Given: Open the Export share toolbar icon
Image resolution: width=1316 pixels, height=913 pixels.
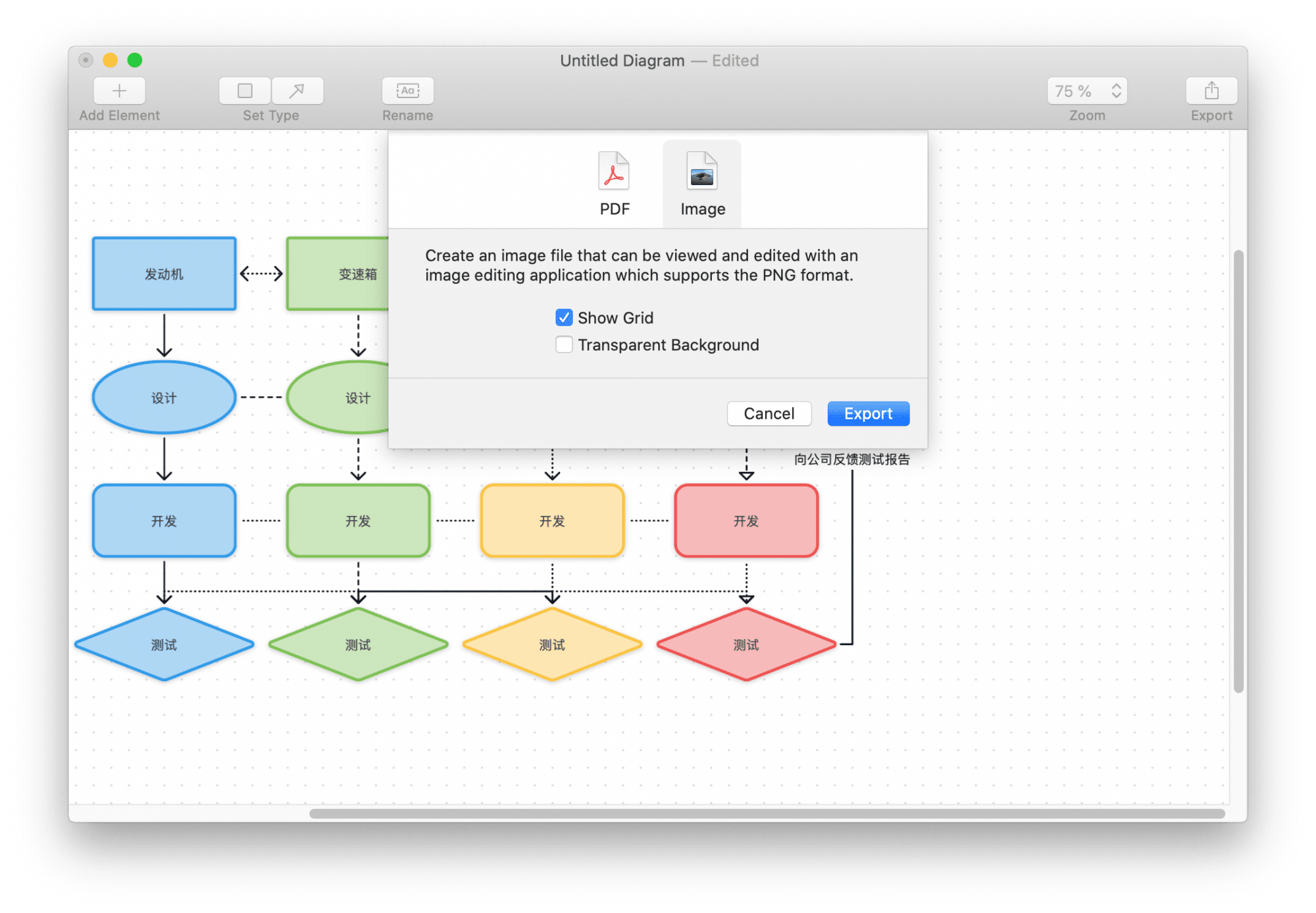Looking at the screenshot, I should click(1211, 91).
